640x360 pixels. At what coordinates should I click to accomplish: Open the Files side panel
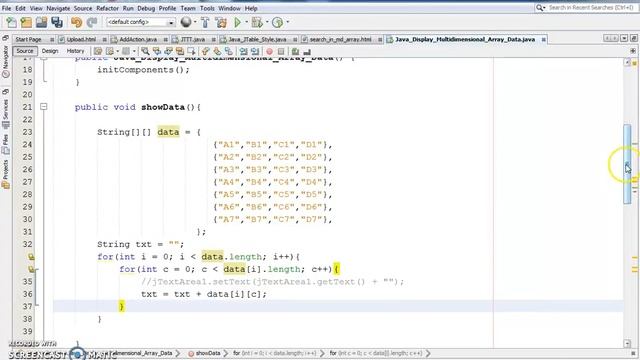click(6, 145)
